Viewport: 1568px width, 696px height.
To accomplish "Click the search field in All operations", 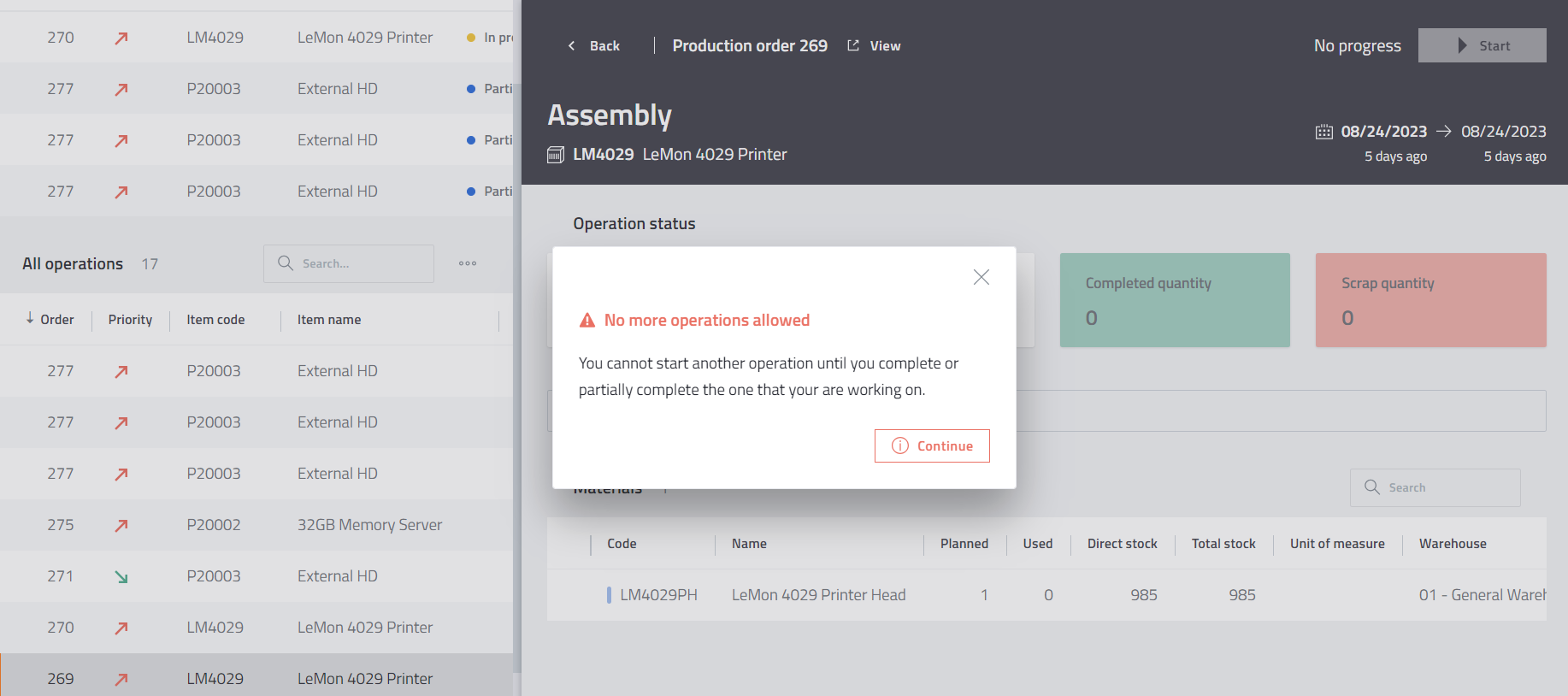I will (349, 263).
